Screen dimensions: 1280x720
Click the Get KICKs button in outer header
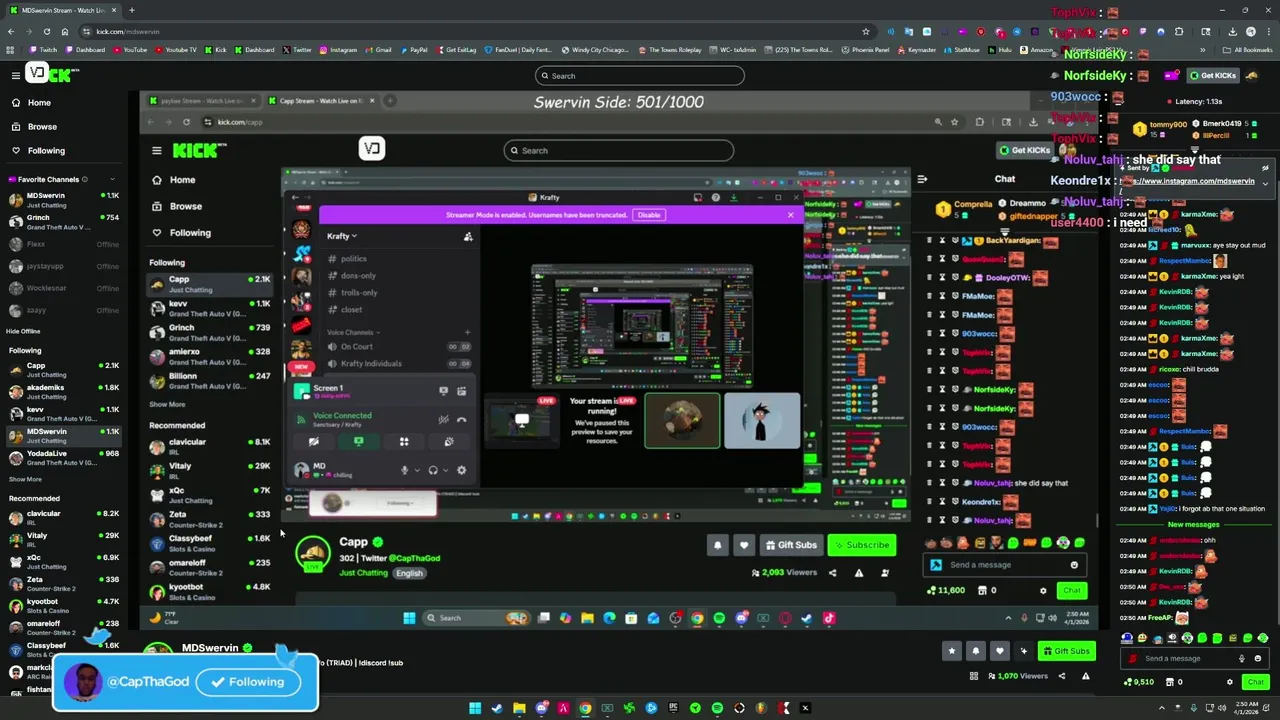(x=1213, y=75)
